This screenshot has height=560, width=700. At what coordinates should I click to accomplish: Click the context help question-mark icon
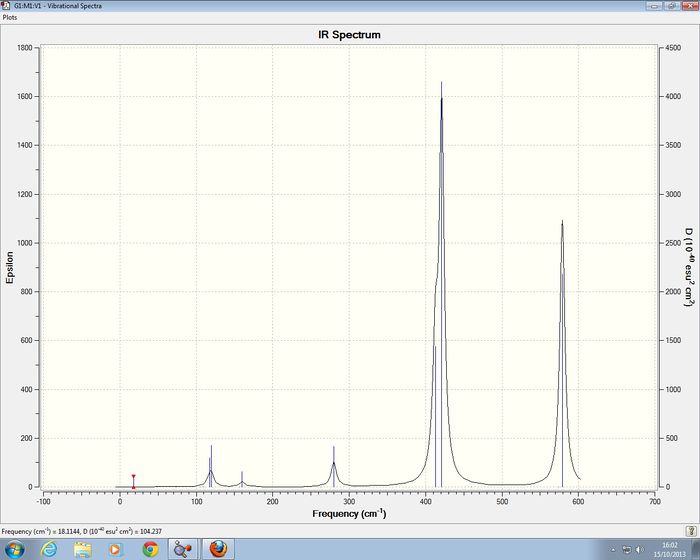690,531
